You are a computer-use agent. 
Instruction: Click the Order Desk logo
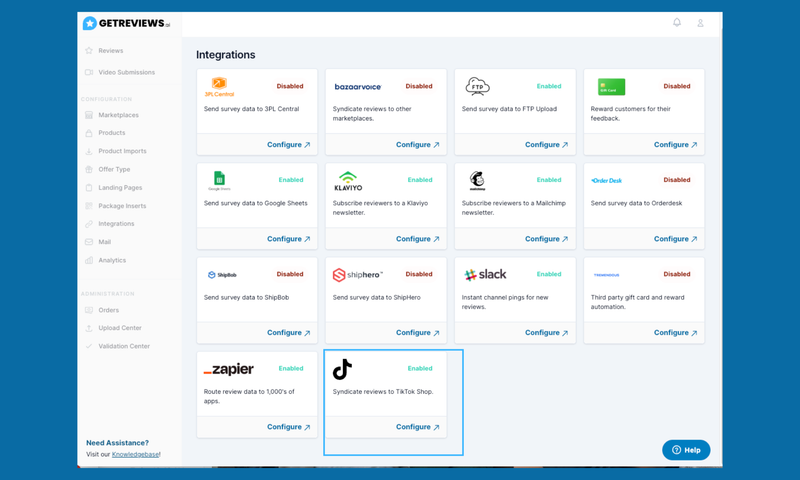click(607, 181)
